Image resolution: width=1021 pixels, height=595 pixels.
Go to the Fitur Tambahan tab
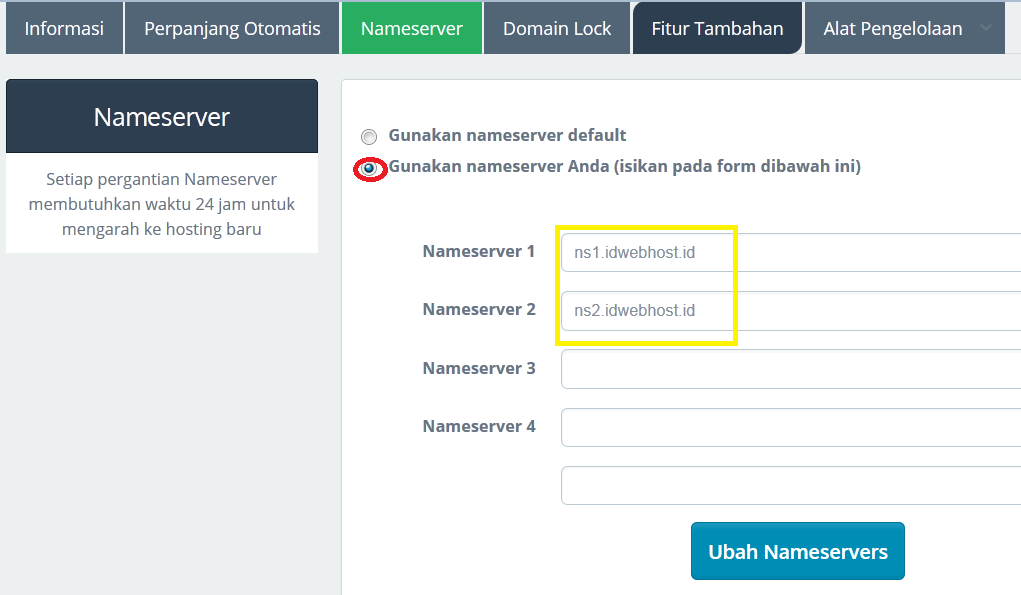coord(717,29)
